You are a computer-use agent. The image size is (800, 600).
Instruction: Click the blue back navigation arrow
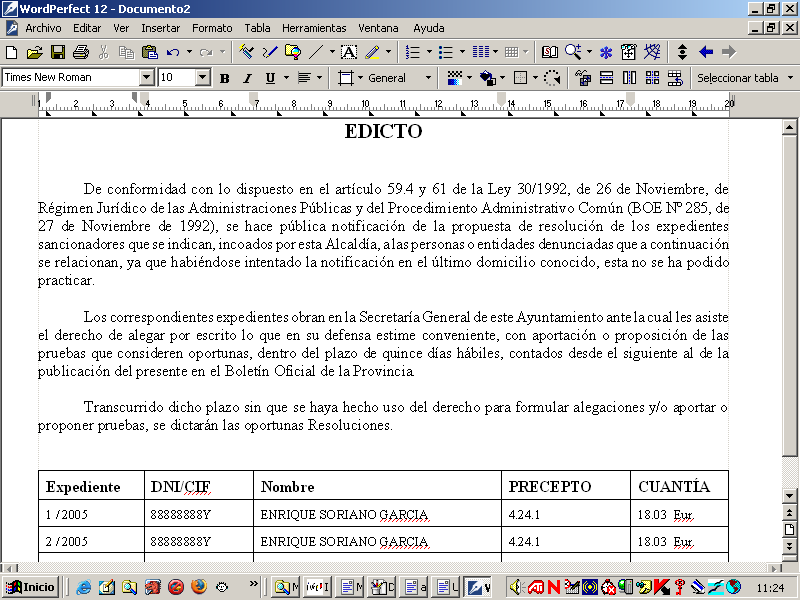705,52
